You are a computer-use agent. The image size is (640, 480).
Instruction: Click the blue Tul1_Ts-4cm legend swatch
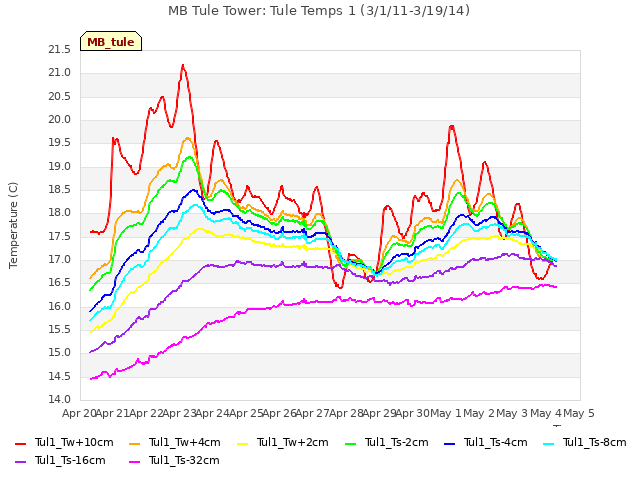coord(449,443)
